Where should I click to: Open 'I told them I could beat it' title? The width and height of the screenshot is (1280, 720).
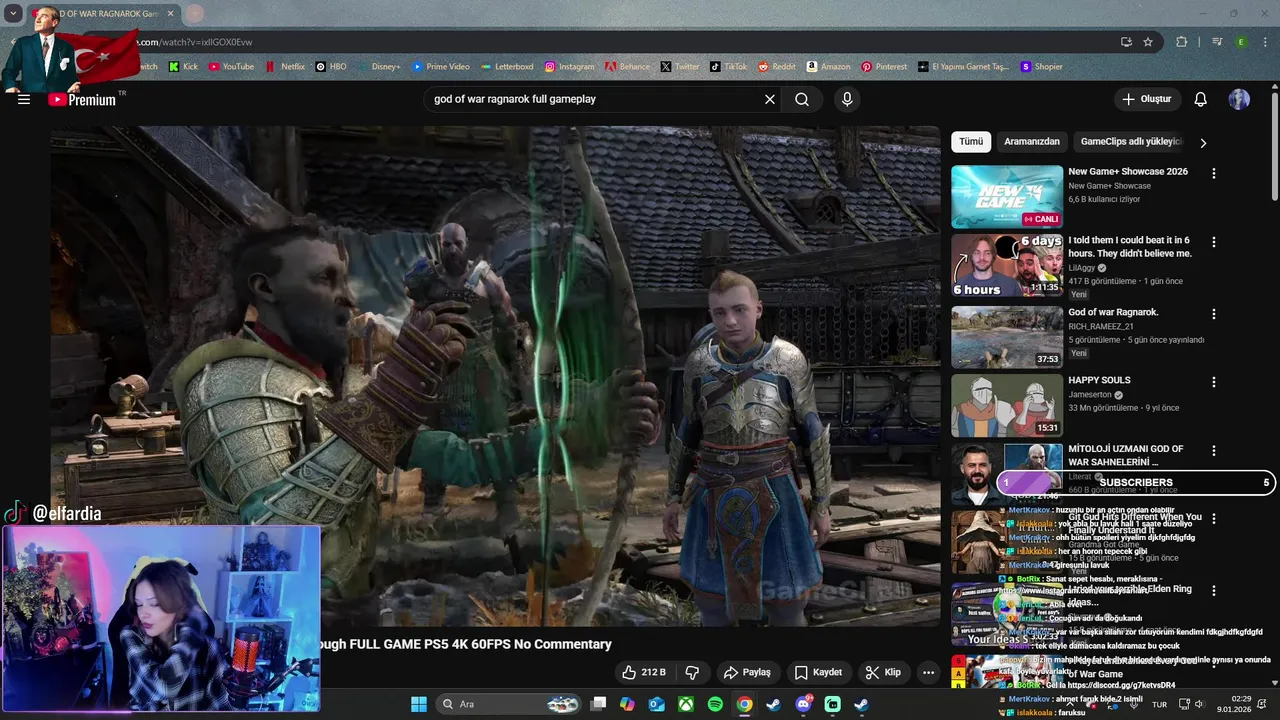point(1130,247)
